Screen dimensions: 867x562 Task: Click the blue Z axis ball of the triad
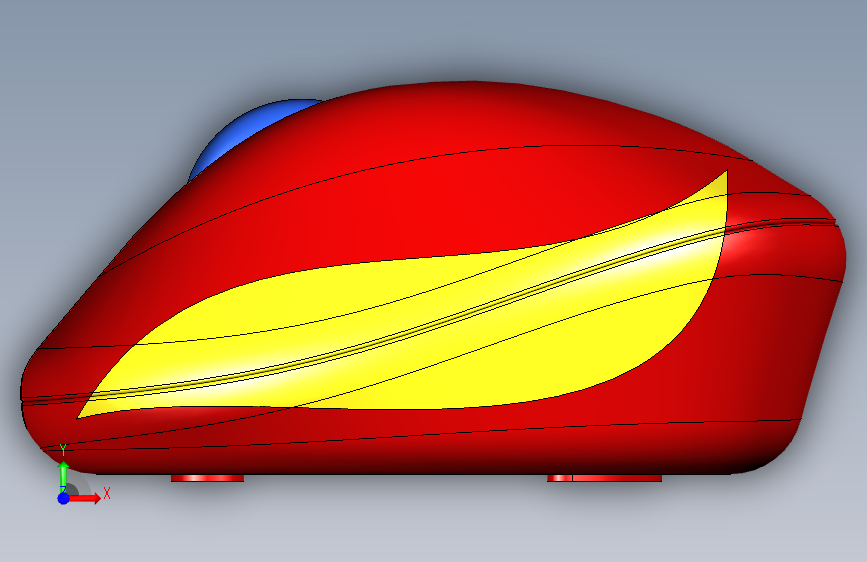(x=64, y=498)
